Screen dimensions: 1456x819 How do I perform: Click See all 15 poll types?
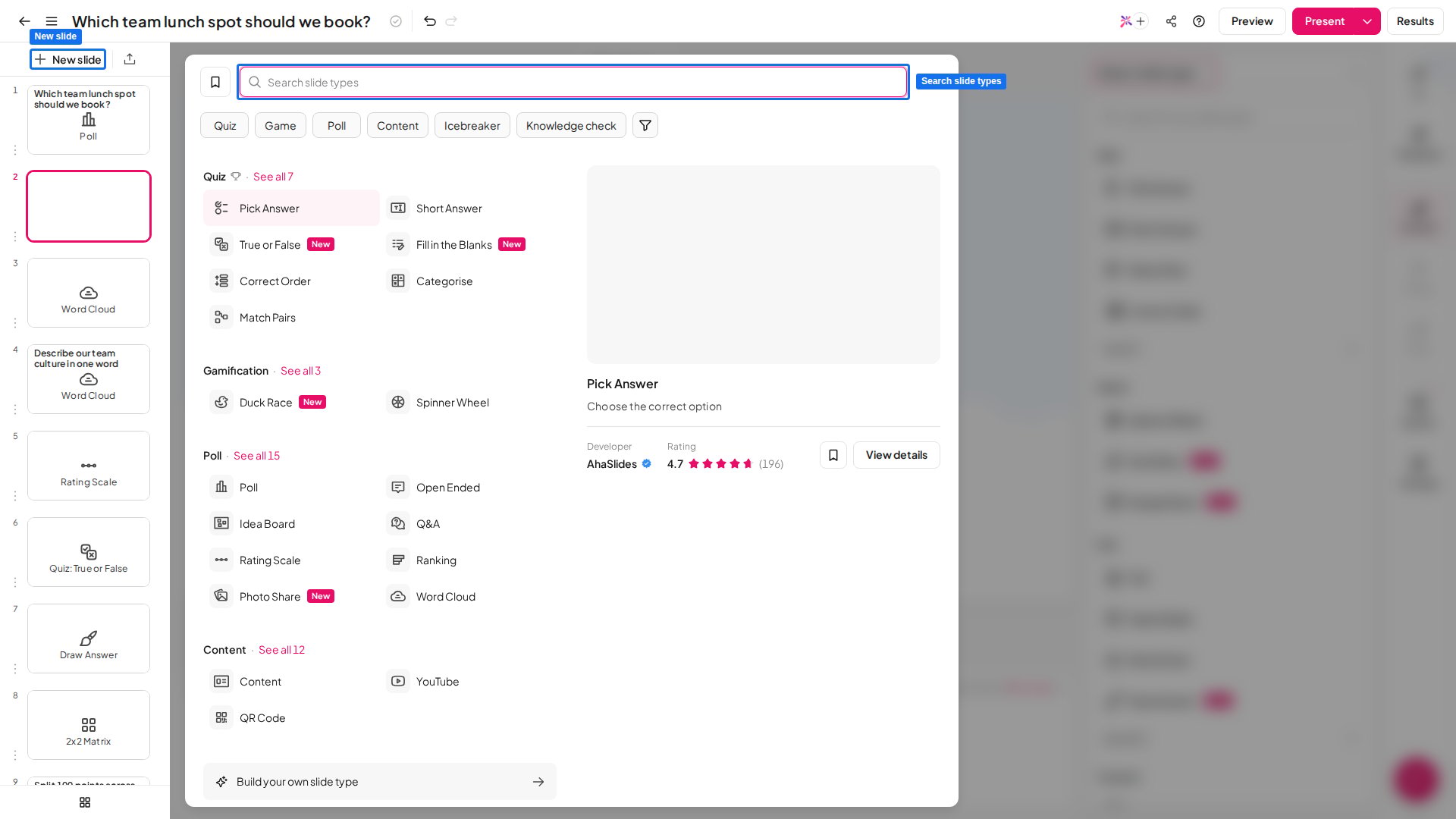(x=256, y=456)
